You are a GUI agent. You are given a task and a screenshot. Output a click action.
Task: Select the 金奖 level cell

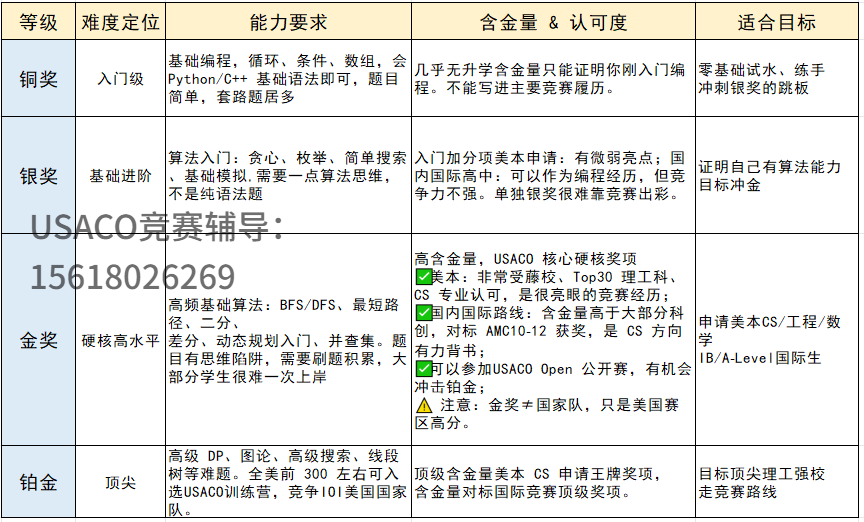click(38, 340)
